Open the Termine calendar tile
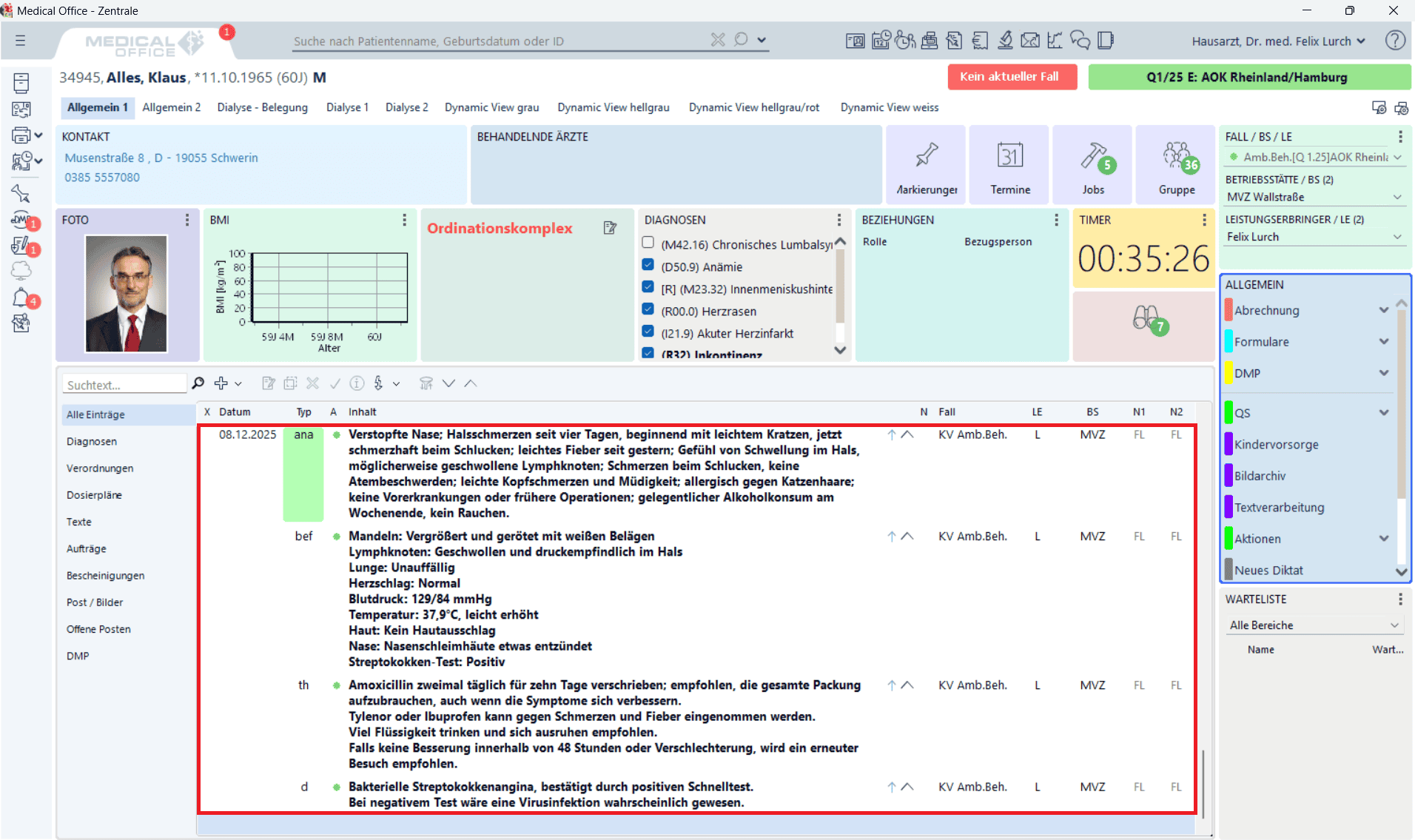Viewport: 1415px width, 840px height. [1009, 165]
